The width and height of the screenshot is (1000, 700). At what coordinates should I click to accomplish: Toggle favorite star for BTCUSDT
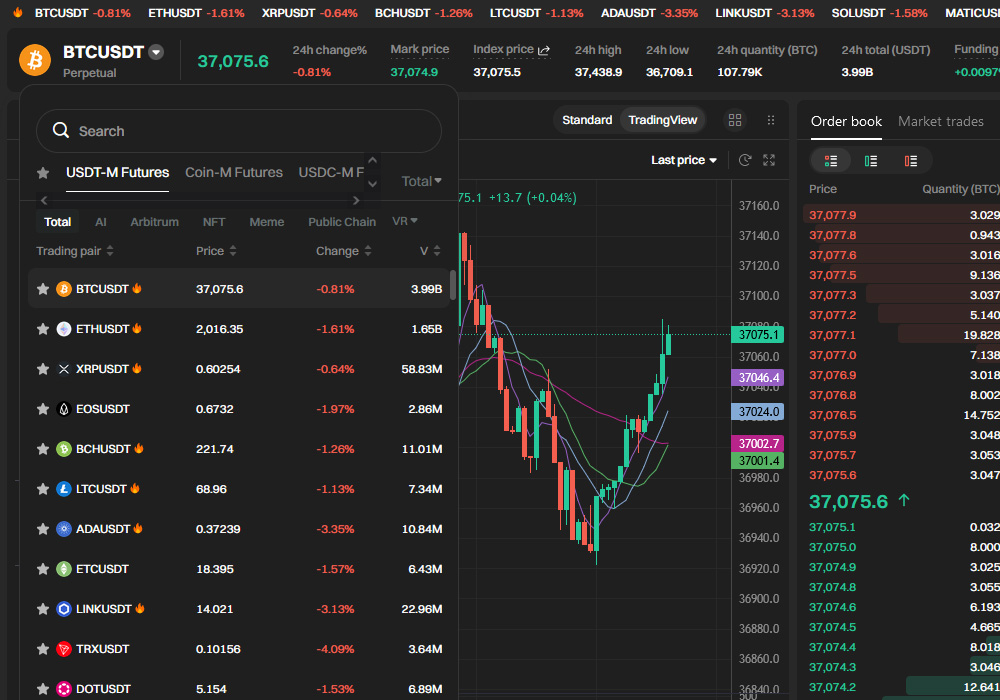click(x=43, y=289)
